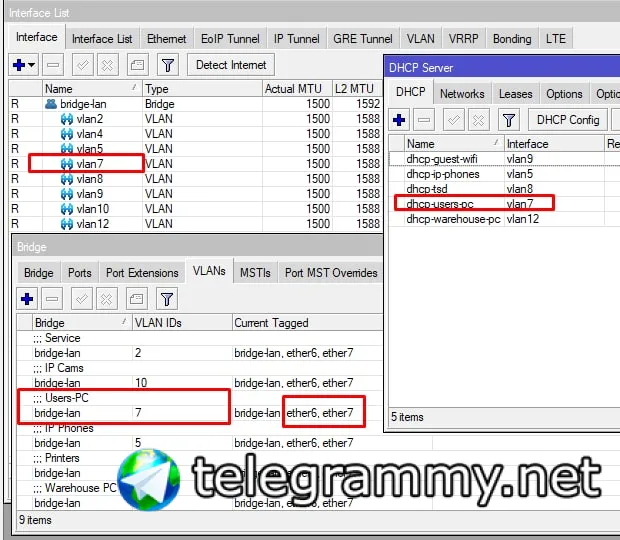Sort interfaces by Name column header

pos(92,89)
